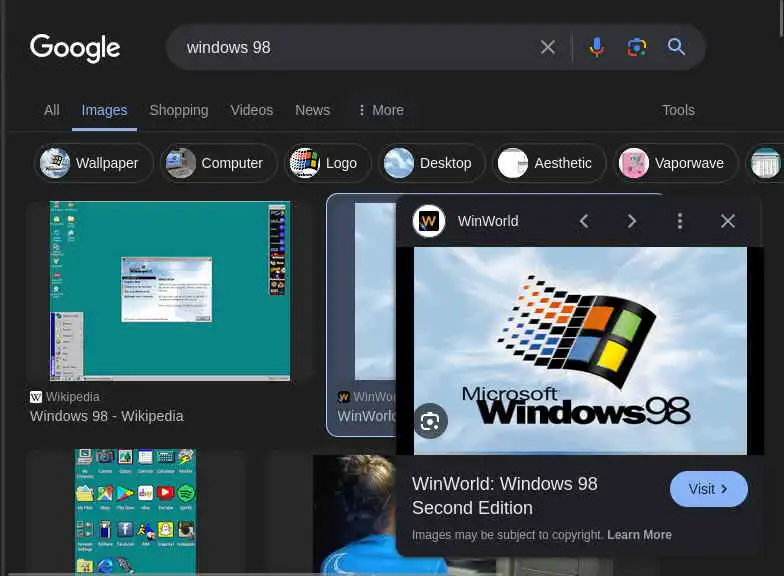Screen dimensions: 784x576
Task: Click the Wikipedia source label
Action: pyautogui.click(x=72, y=397)
